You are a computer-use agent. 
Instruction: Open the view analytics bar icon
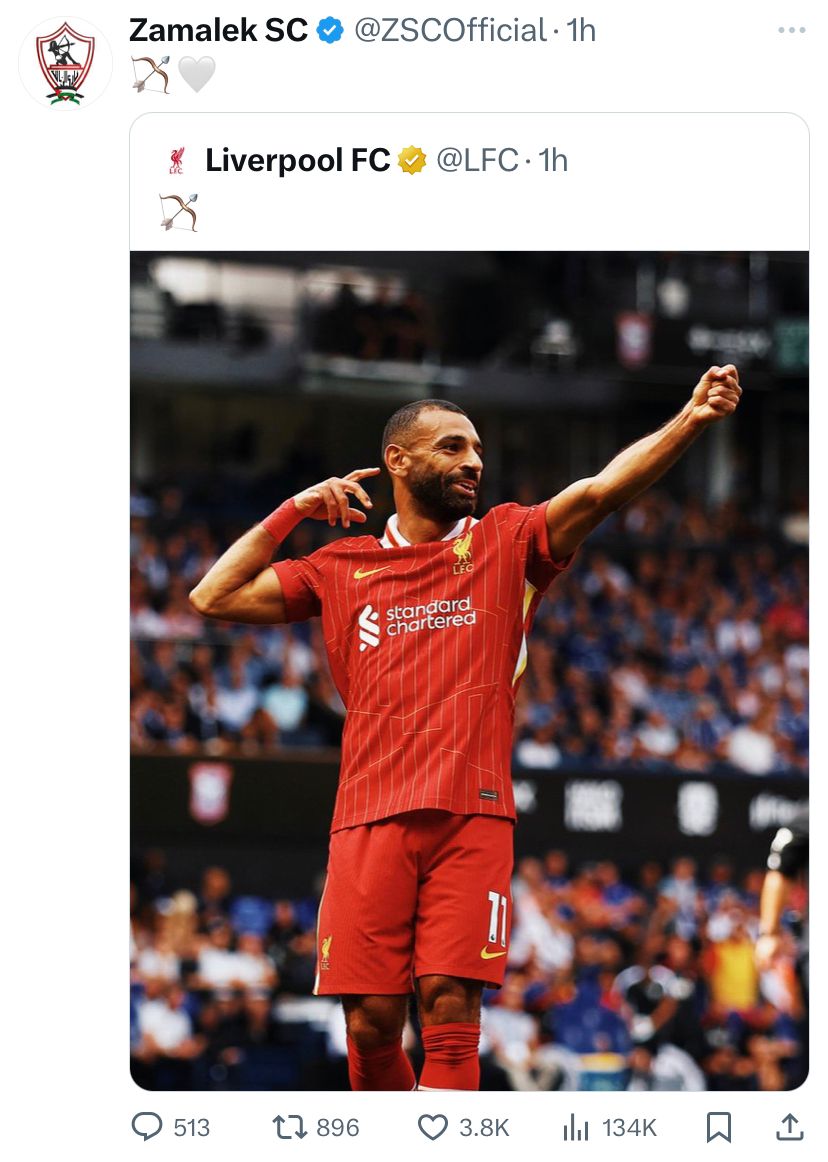(576, 1127)
